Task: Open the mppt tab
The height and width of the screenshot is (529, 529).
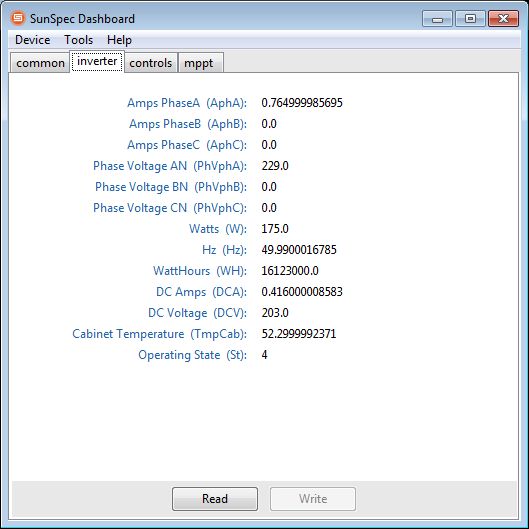Action: [x=200, y=63]
